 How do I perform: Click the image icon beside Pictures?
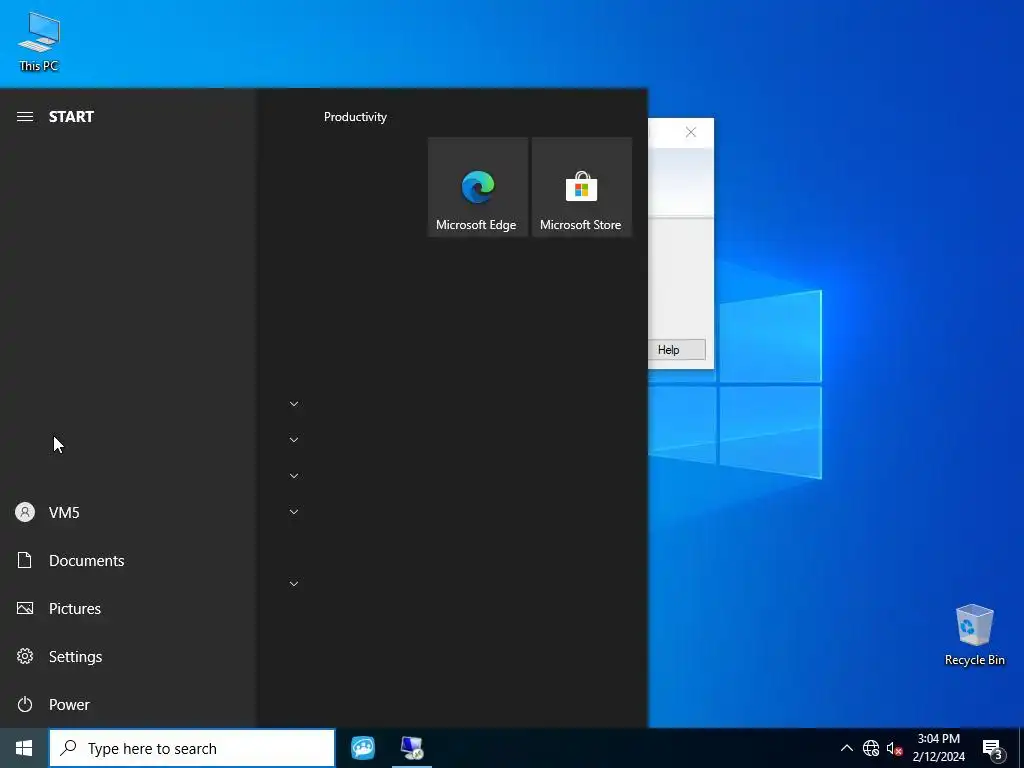tap(25, 609)
